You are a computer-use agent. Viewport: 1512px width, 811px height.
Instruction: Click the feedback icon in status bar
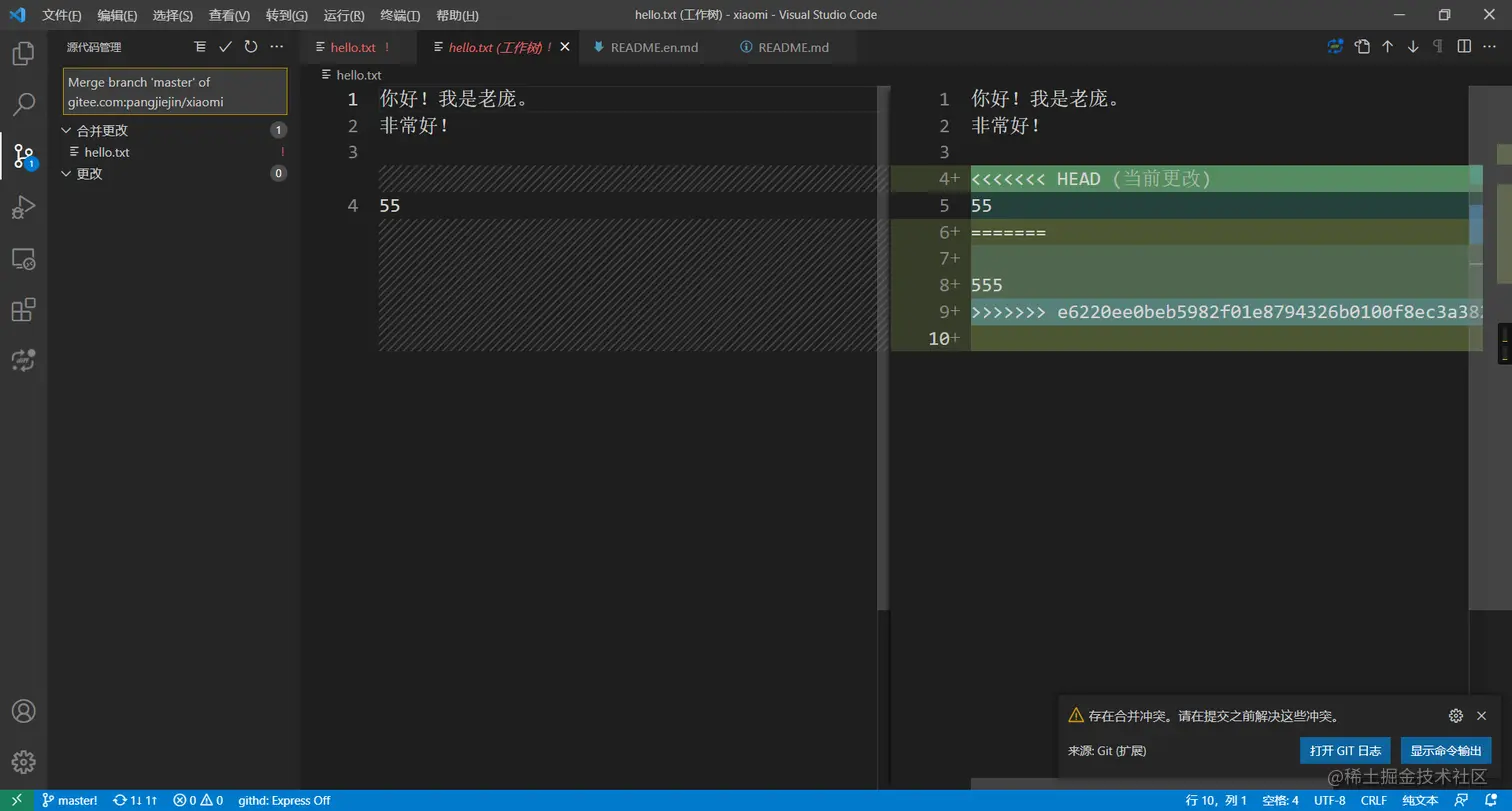pos(1461,800)
